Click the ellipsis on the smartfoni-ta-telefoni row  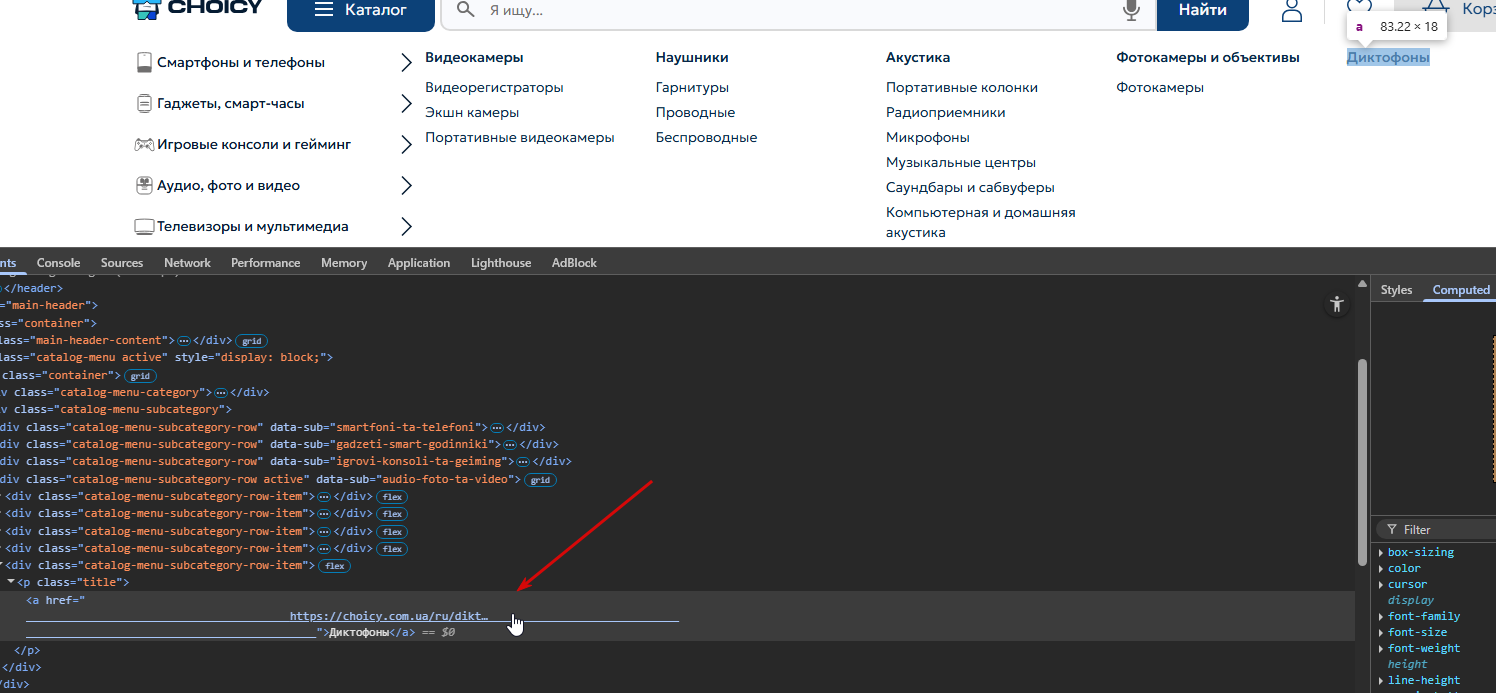tap(496, 427)
